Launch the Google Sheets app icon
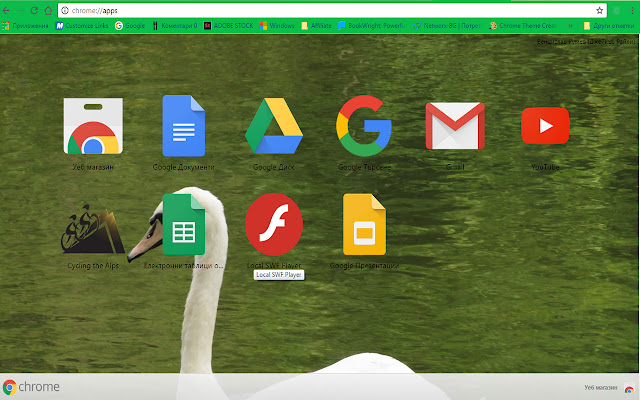 pyautogui.click(x=183, y=224)
